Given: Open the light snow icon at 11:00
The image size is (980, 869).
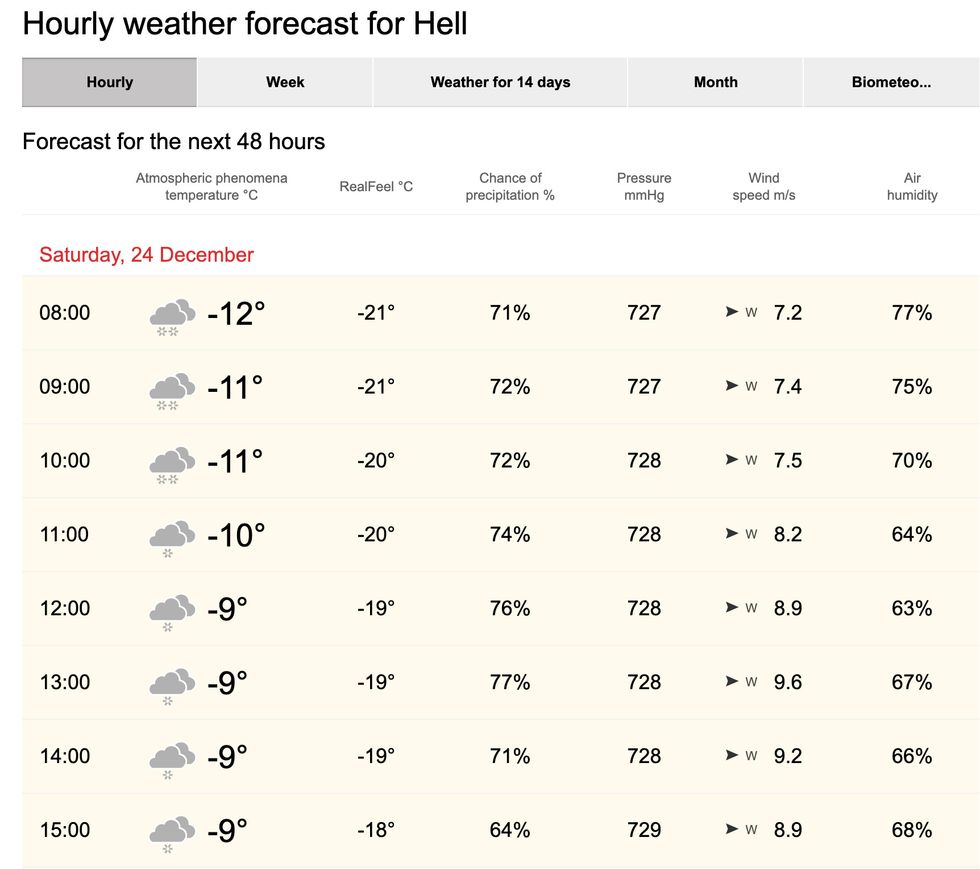Looking at the screenshot, I should [170, 534].
